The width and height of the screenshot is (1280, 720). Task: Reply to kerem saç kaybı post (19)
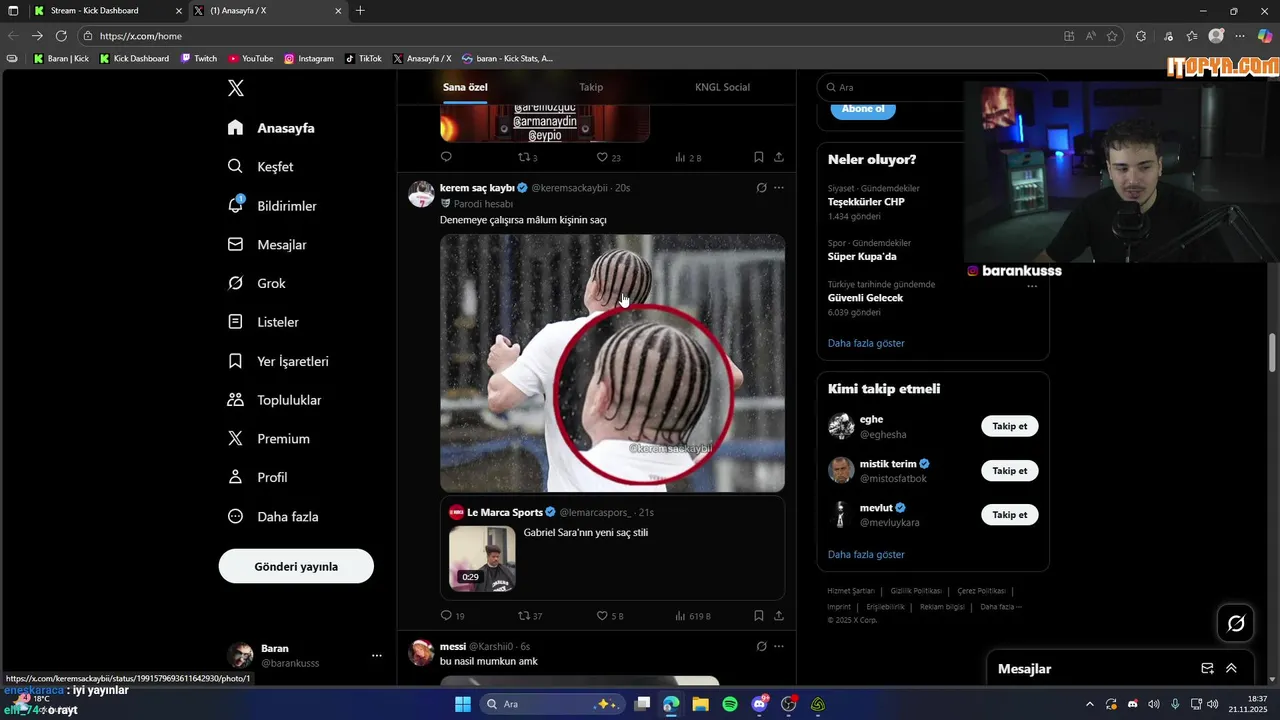click(x=453, y=616)
